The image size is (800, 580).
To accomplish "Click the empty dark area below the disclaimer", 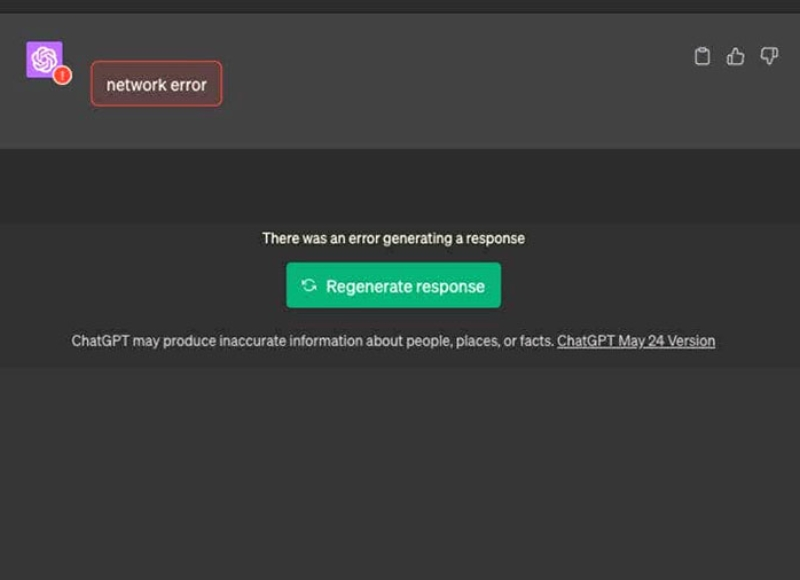I will click(400, 470).
